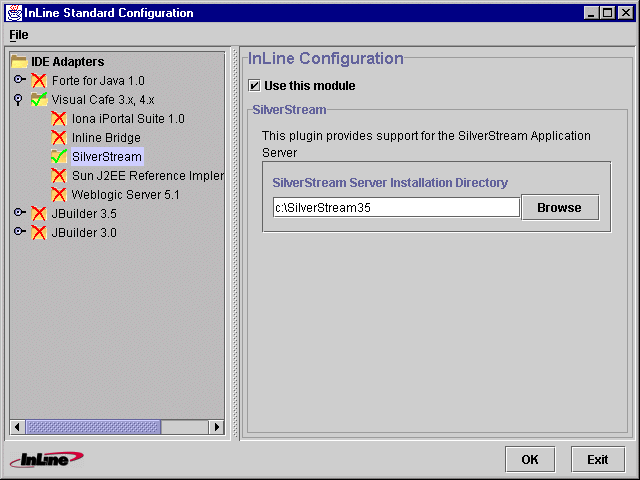
Task: Select Weblogic Server 5.1 entry
Action: pos(126,194)
